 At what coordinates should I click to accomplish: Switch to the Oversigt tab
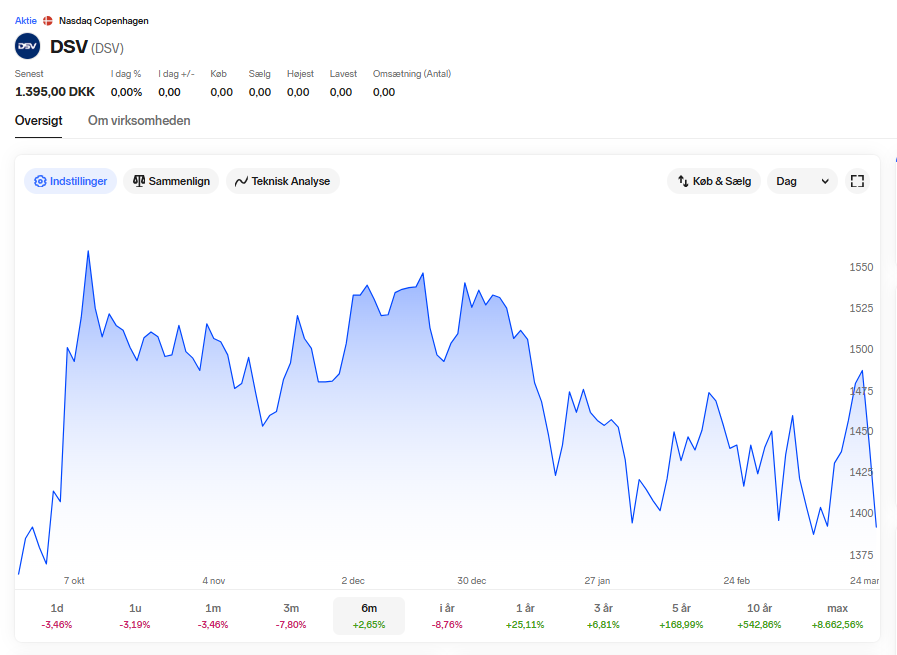pos(38,121)
